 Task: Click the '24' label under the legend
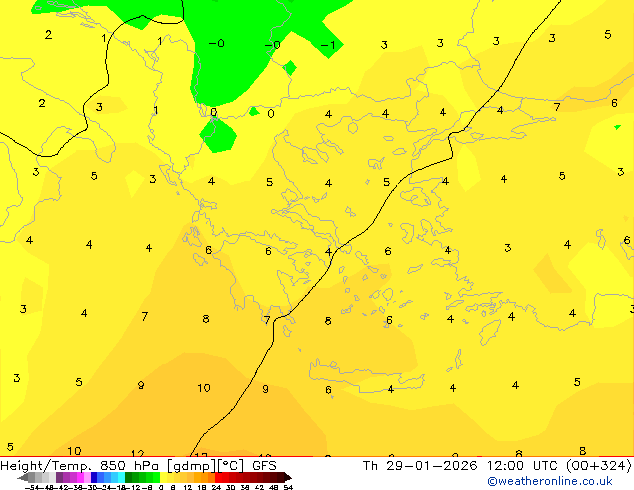(x=216, y=487)
